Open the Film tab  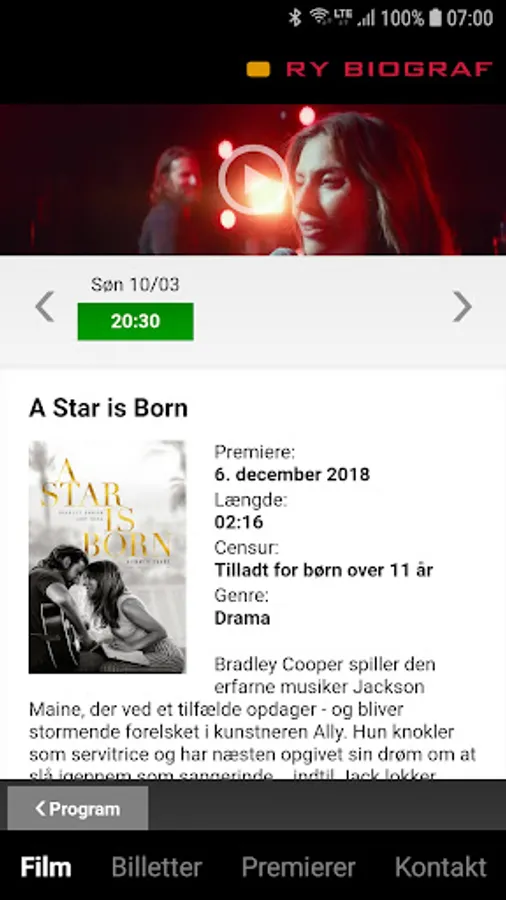click(46, 867)
